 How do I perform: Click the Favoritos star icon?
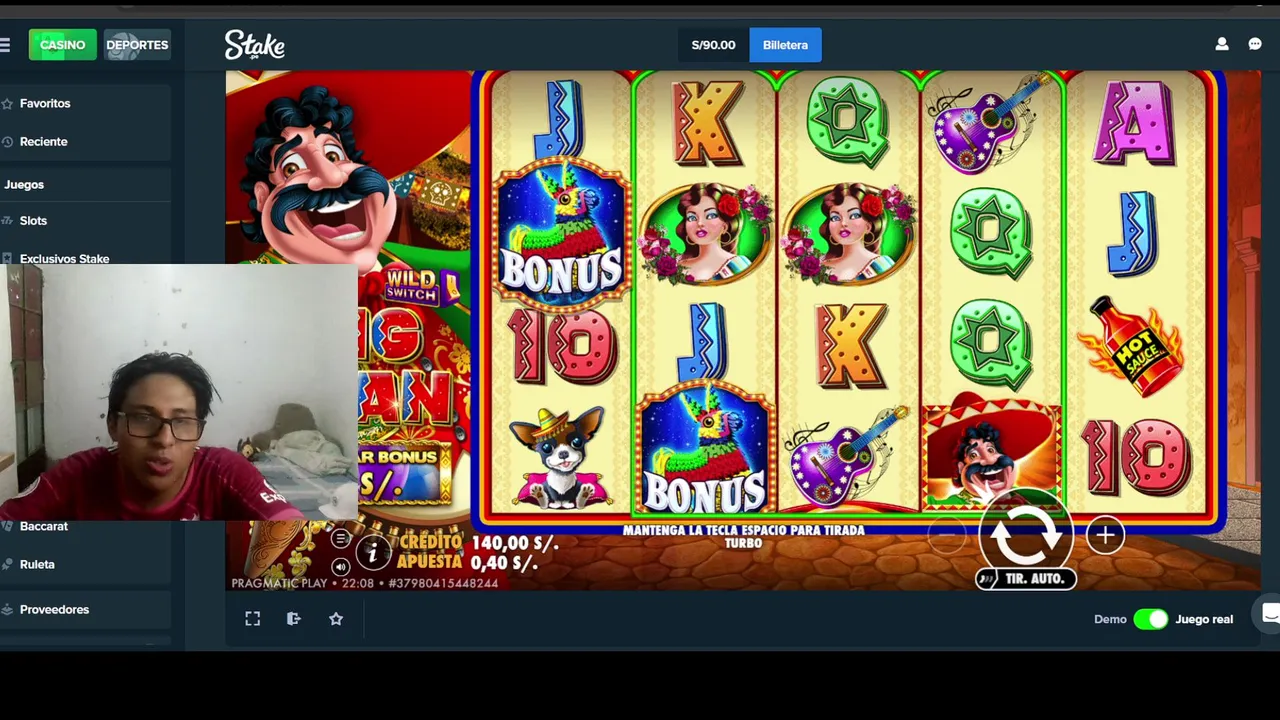click(6, 103)
